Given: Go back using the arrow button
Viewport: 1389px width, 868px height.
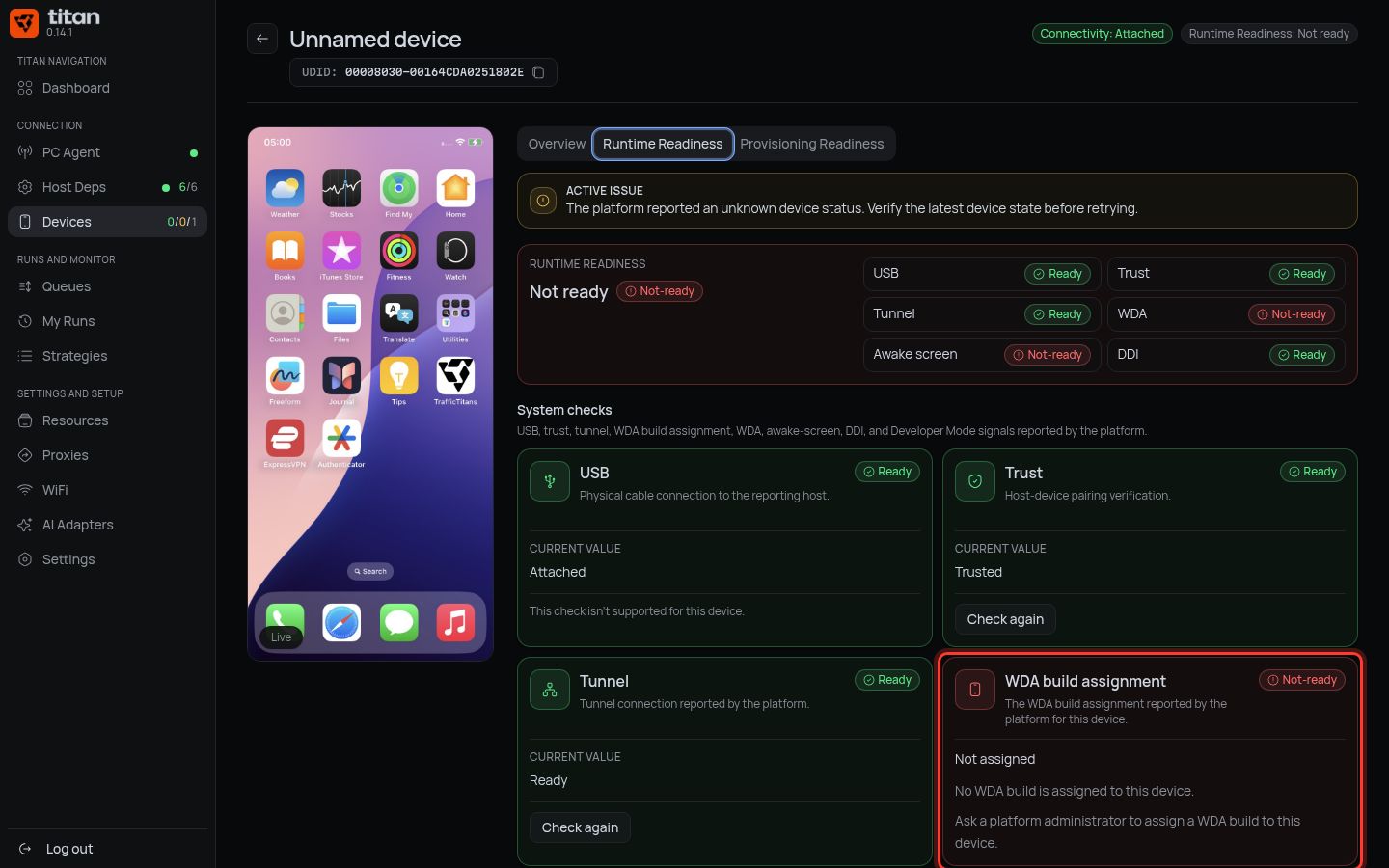Looking at the screenshot, I should tap(262, 39).
